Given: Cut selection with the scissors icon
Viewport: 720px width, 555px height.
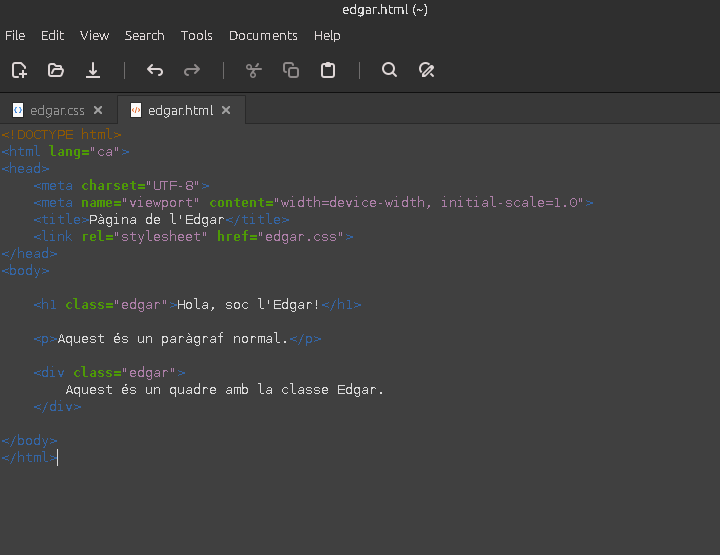Looking at the screenshot, I should [x=254, y=70].
